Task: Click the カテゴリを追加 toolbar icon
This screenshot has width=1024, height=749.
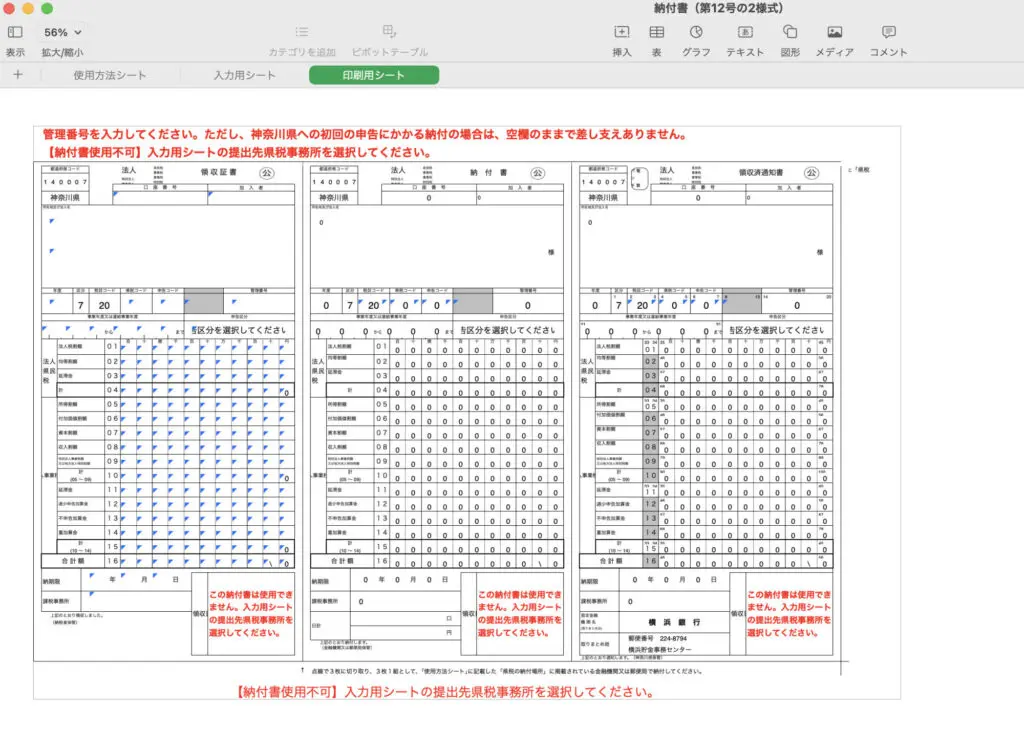Action: [301, 33]
